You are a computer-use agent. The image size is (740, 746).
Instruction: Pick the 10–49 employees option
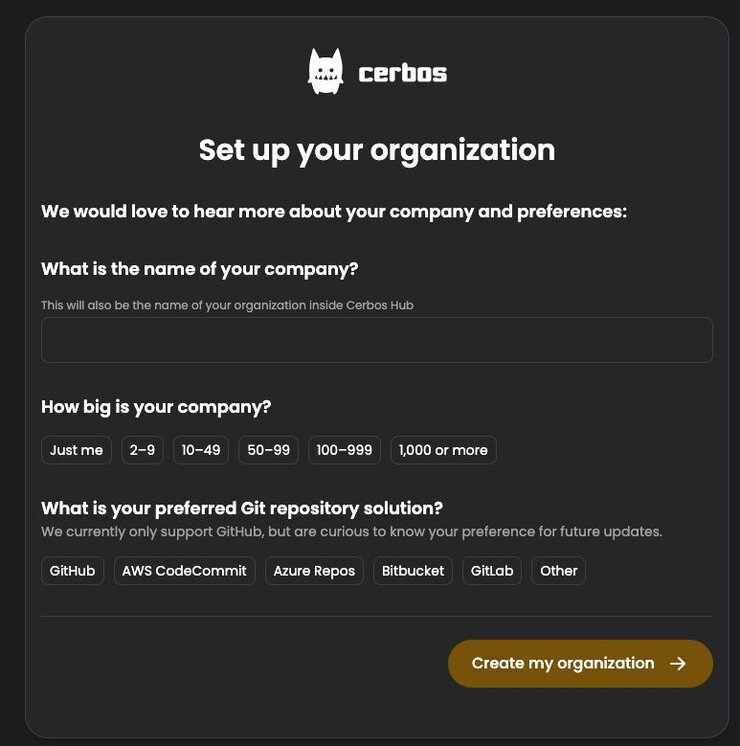201,450
